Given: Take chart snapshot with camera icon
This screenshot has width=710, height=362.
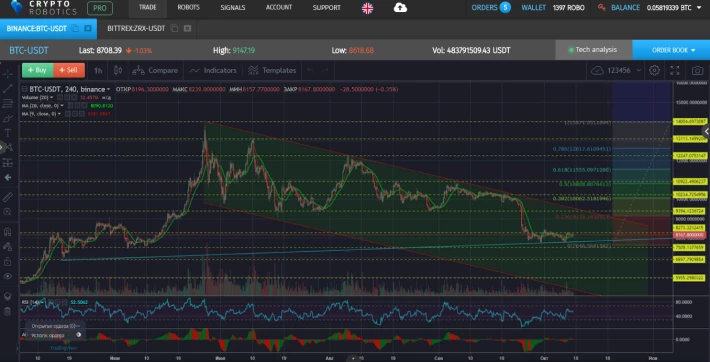Looking at the screenshot, I should click(697, 71).
